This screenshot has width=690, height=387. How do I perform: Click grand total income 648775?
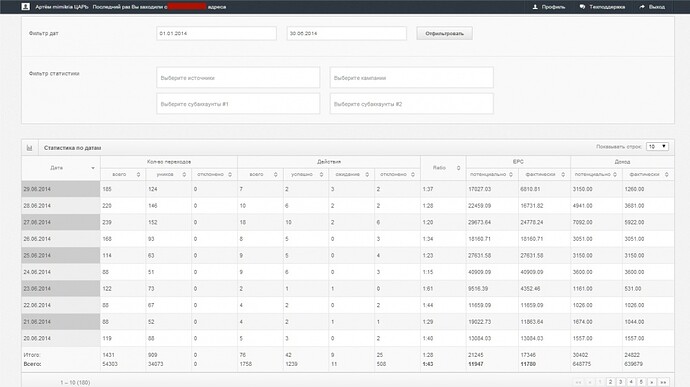coord(582,364)
